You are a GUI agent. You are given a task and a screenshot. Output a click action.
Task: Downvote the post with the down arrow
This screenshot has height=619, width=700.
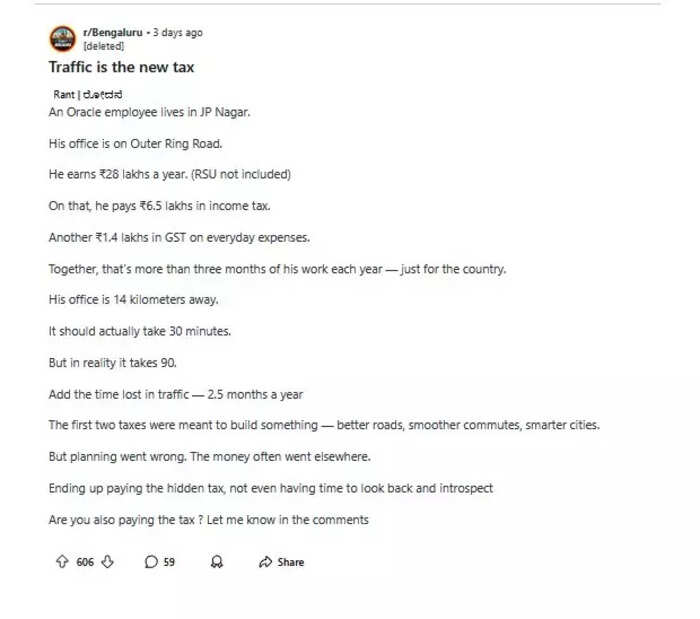coord(107,561)
